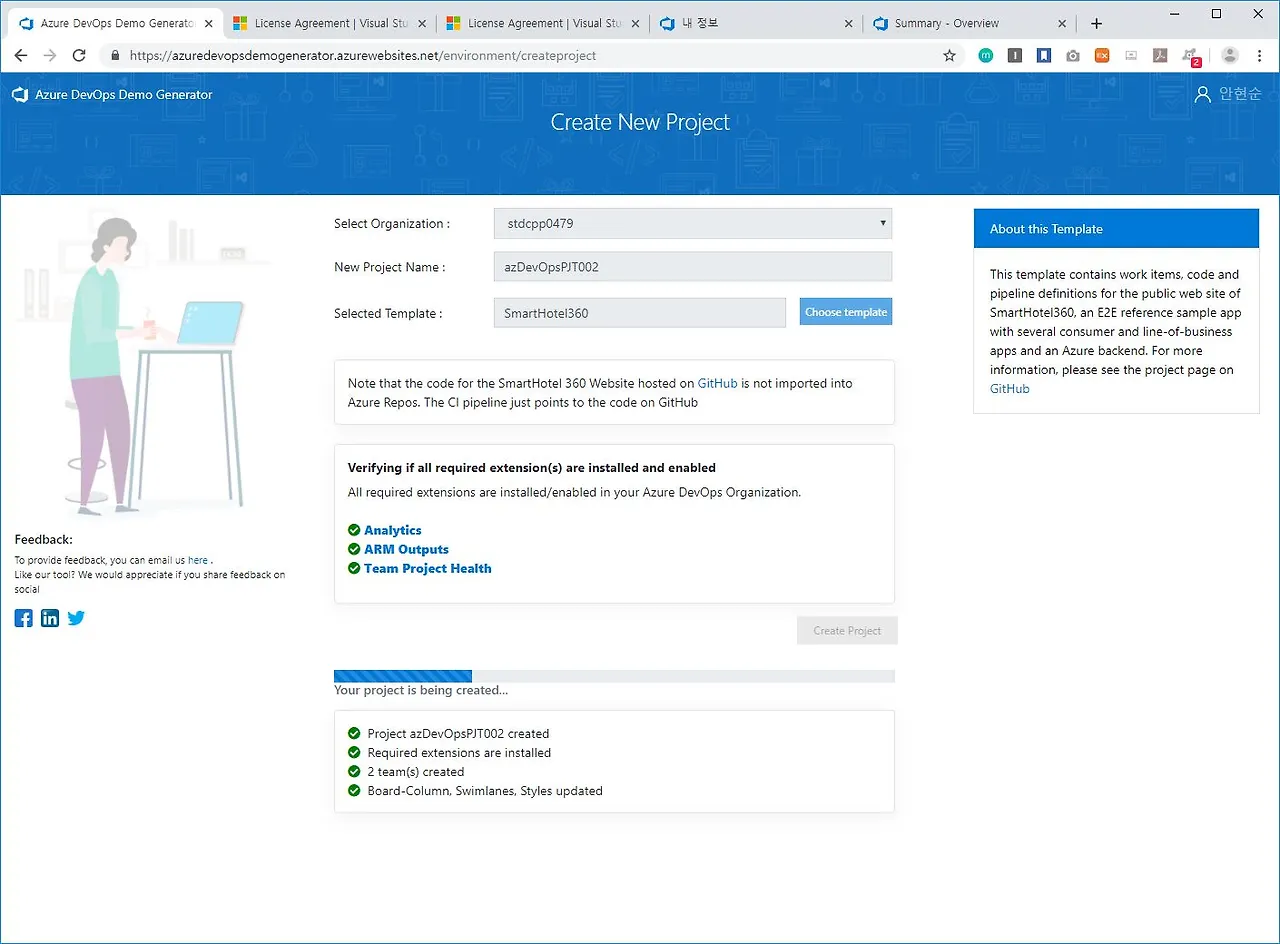The width and height of the screenshot is (1280, 944).
Task: Open the extension with red badge 2
Action: click(1190, 57)
